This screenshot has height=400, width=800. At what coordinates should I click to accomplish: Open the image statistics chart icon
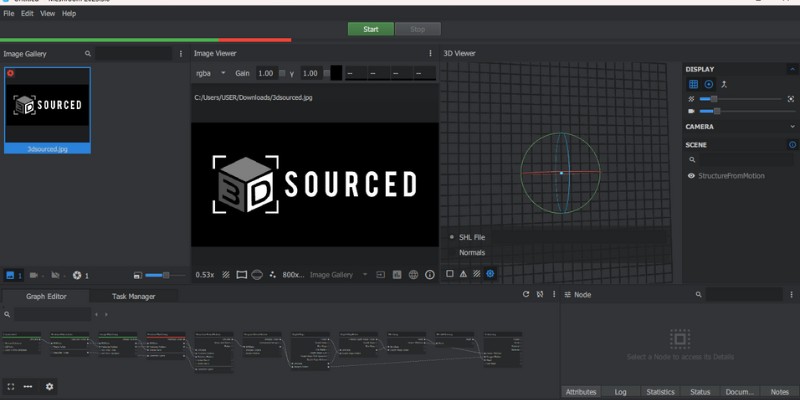(397, 275)
